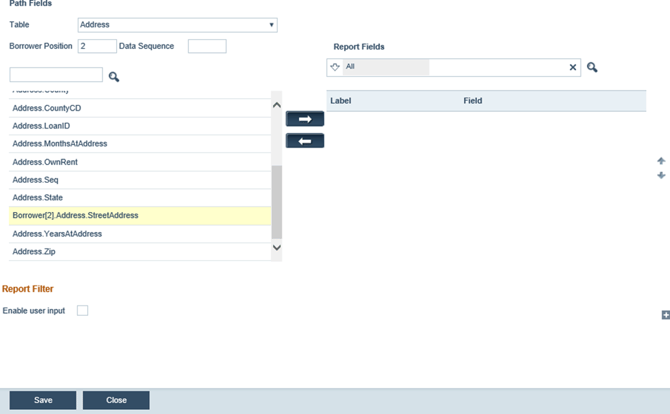Sort by the Label column header
The width and height of the screenshot is (670, 414).
pyautogui.click(x=341, y=101)
